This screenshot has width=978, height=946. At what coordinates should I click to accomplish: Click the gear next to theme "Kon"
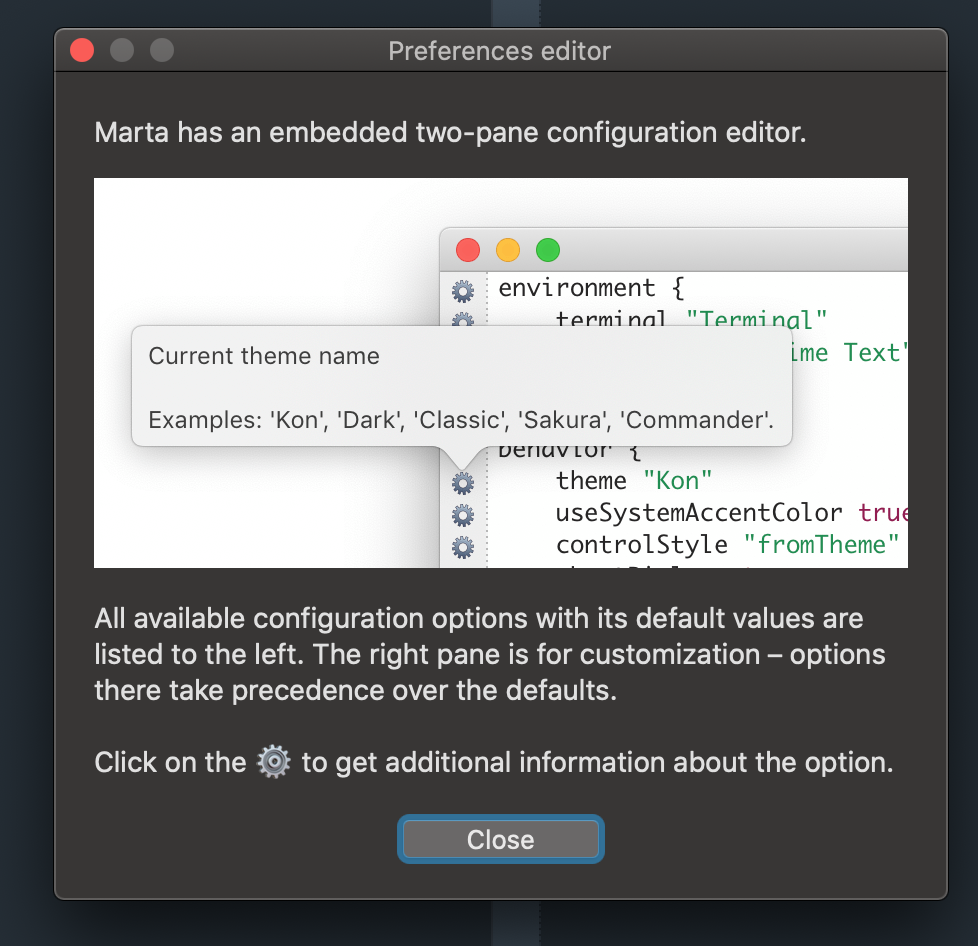coord(463,482)
